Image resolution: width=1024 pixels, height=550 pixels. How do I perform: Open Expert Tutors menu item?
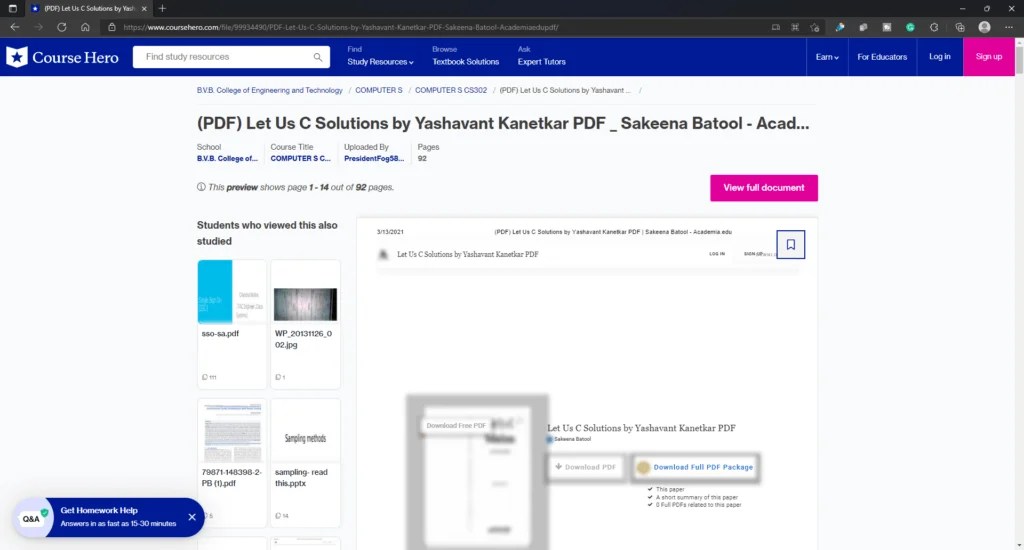(541, 62)
